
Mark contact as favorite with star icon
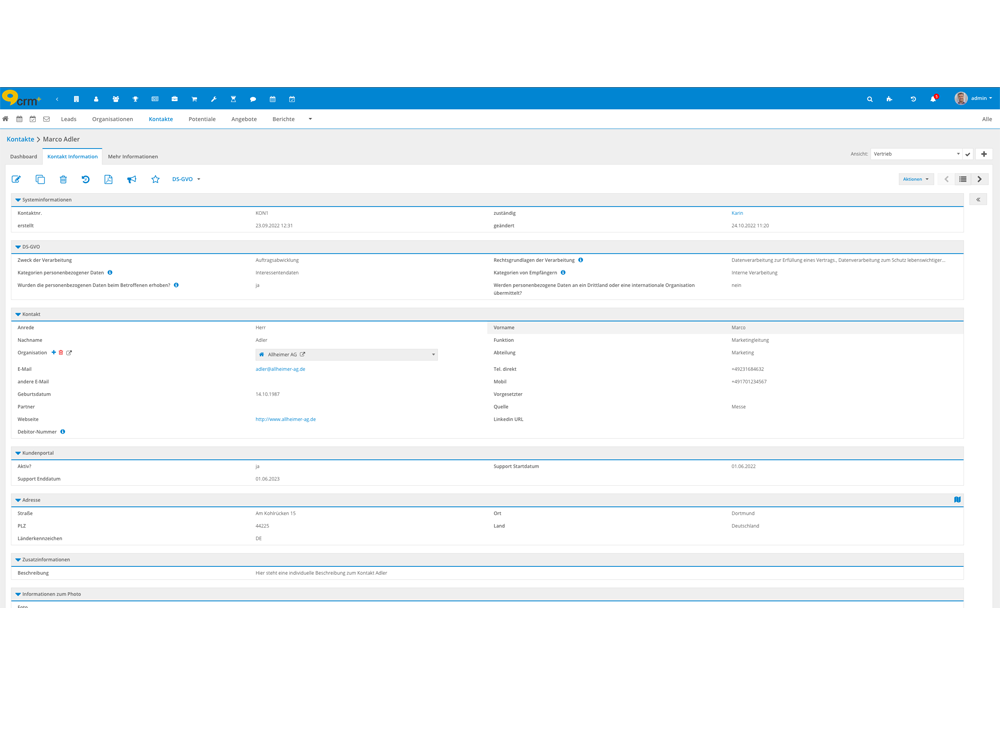click(155, 179)
